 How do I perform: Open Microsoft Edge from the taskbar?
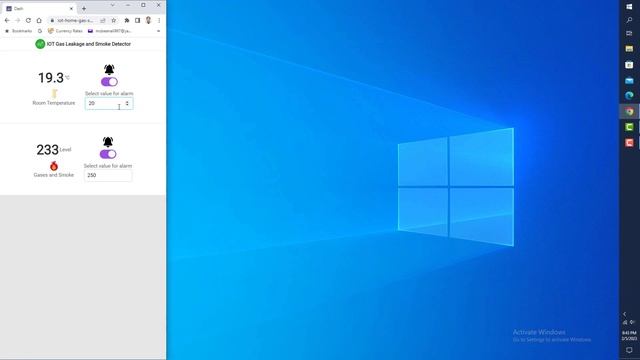[x=629, y=96]
